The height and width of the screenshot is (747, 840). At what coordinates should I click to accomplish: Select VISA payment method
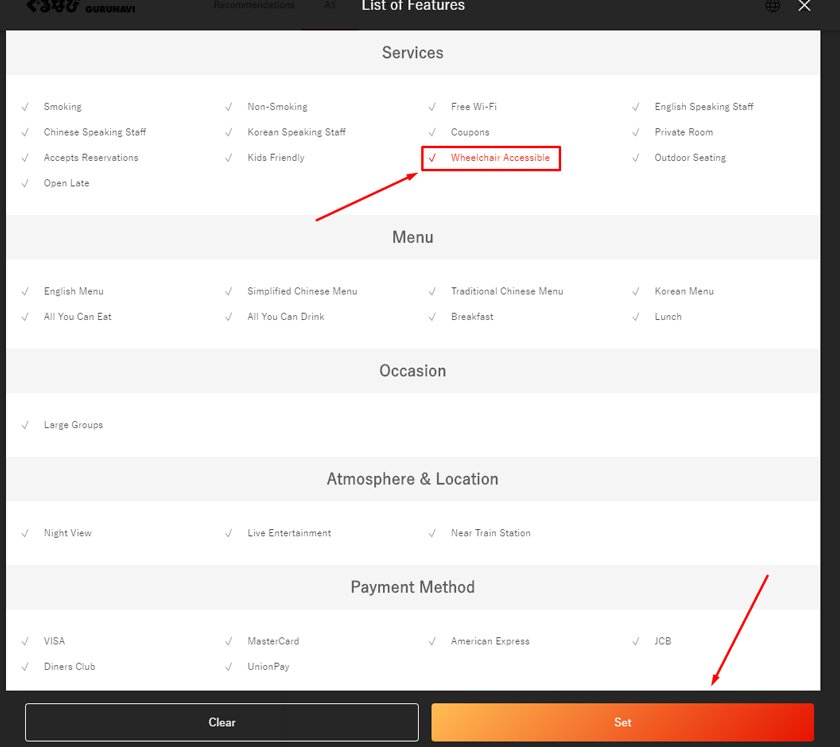(43, 641)
